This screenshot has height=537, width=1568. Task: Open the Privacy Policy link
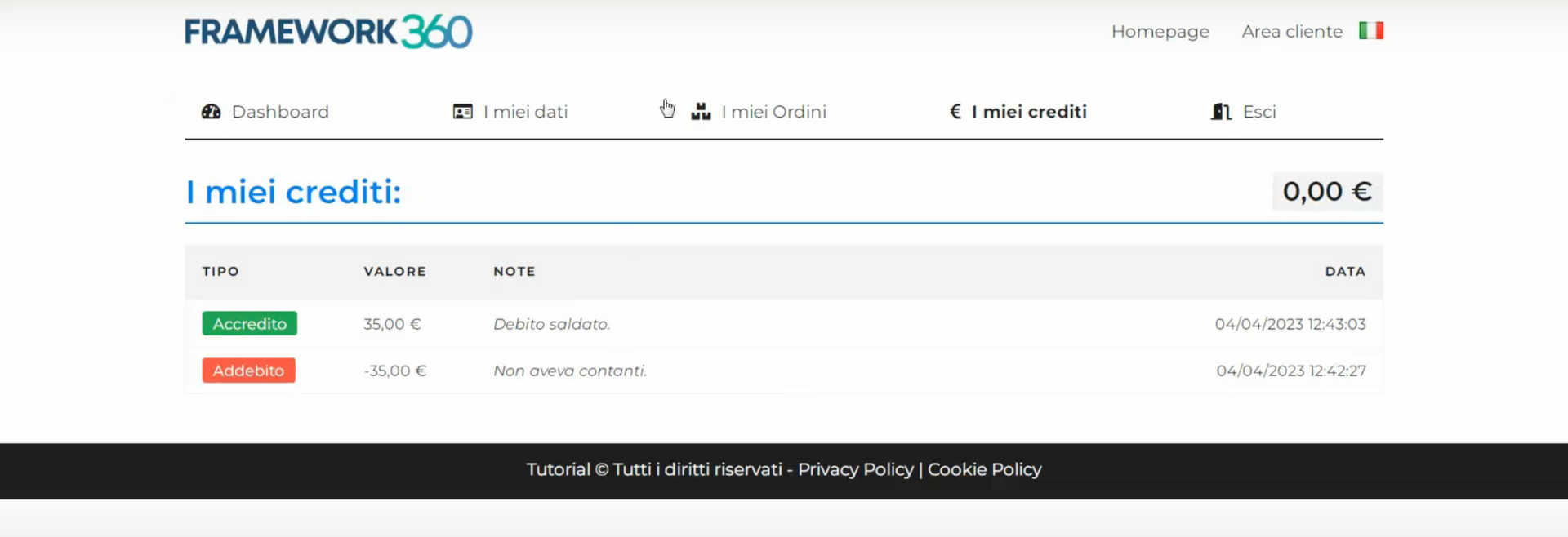pos(856,469)
